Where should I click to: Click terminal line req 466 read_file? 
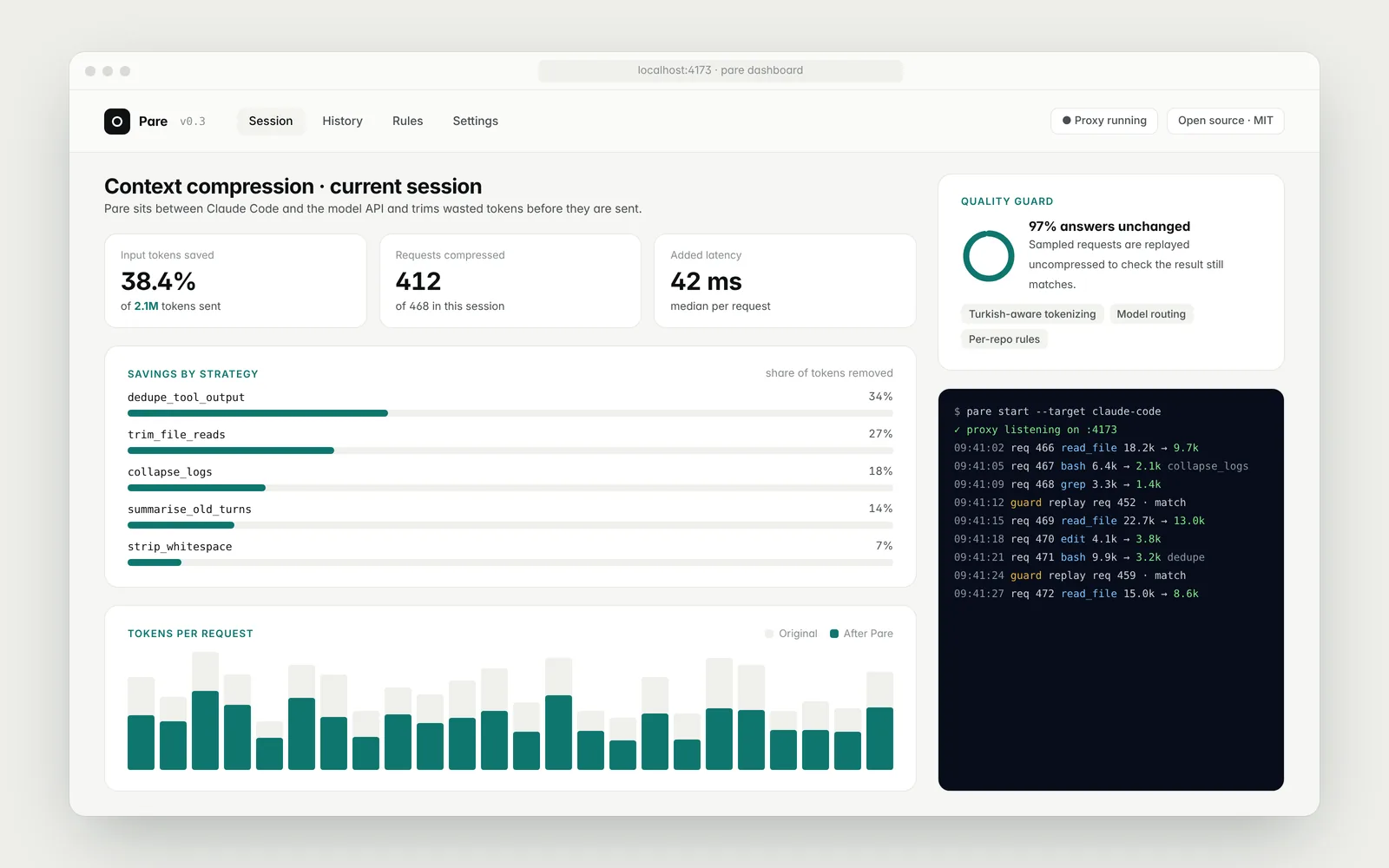point(1076,448)
